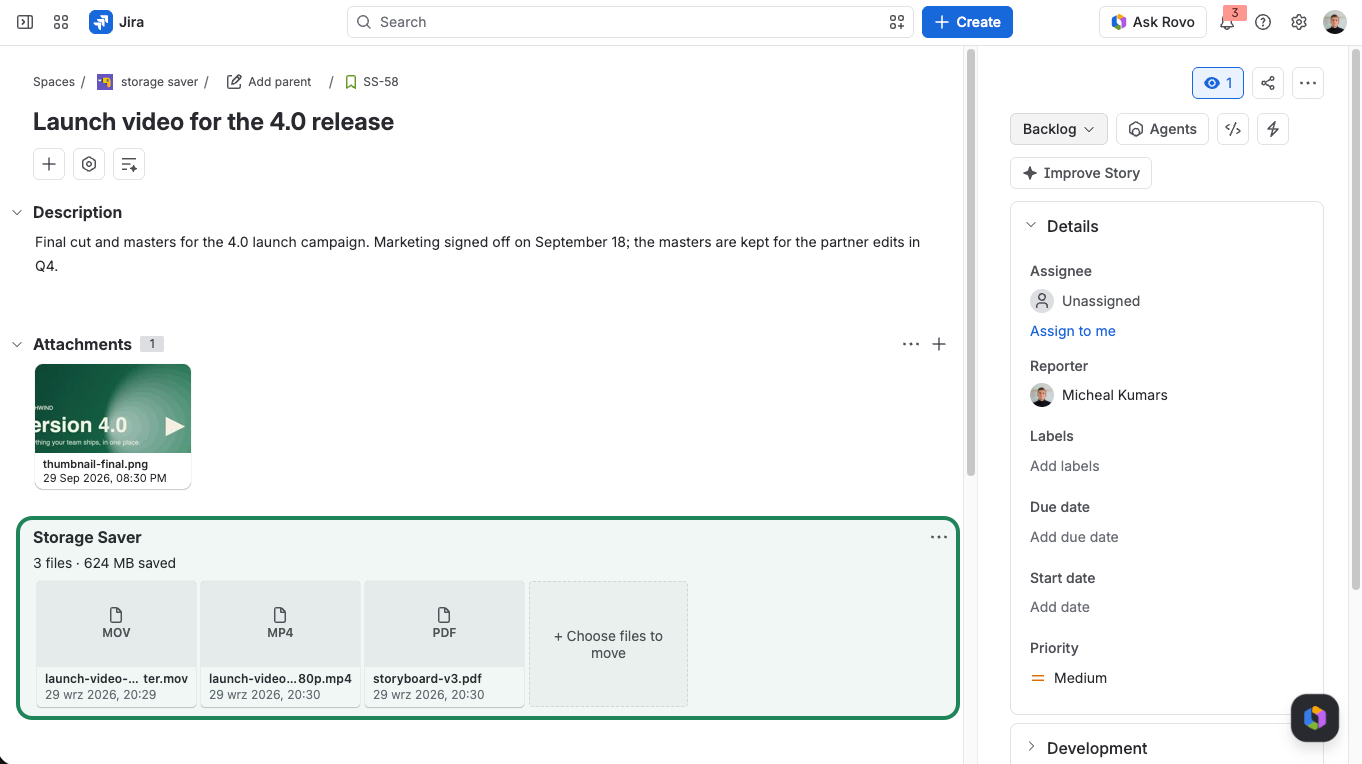The width and height of the screenshot is (1362, 764).
Task: Toggle the watch eye button
Action: pos(1218,83)
